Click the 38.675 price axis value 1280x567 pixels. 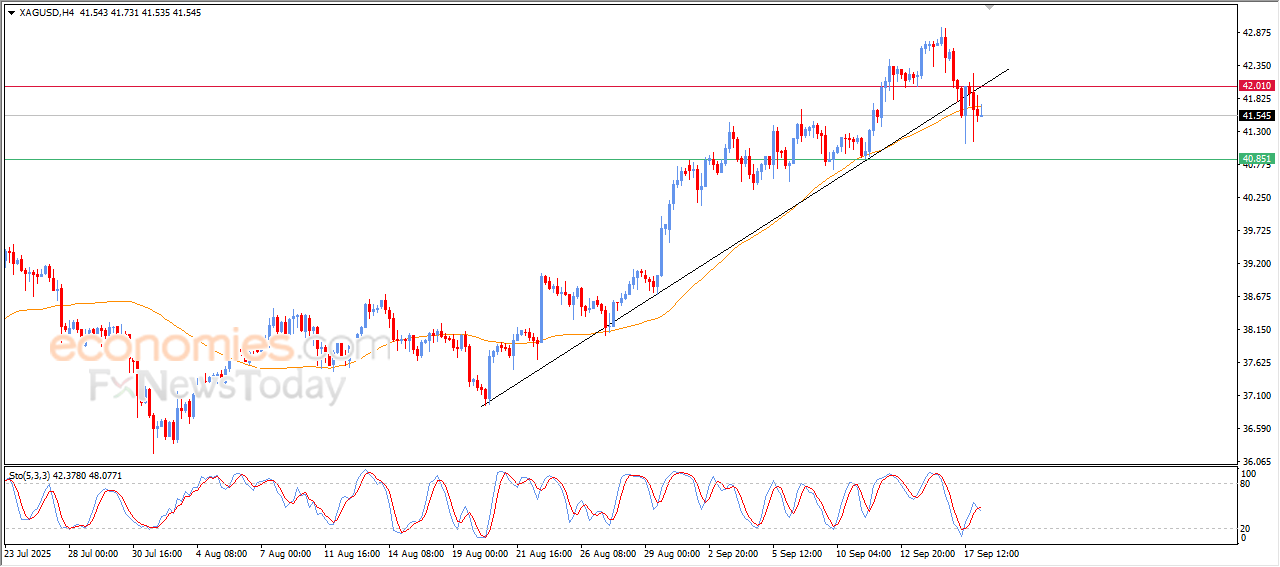[x=1256, y=297]
